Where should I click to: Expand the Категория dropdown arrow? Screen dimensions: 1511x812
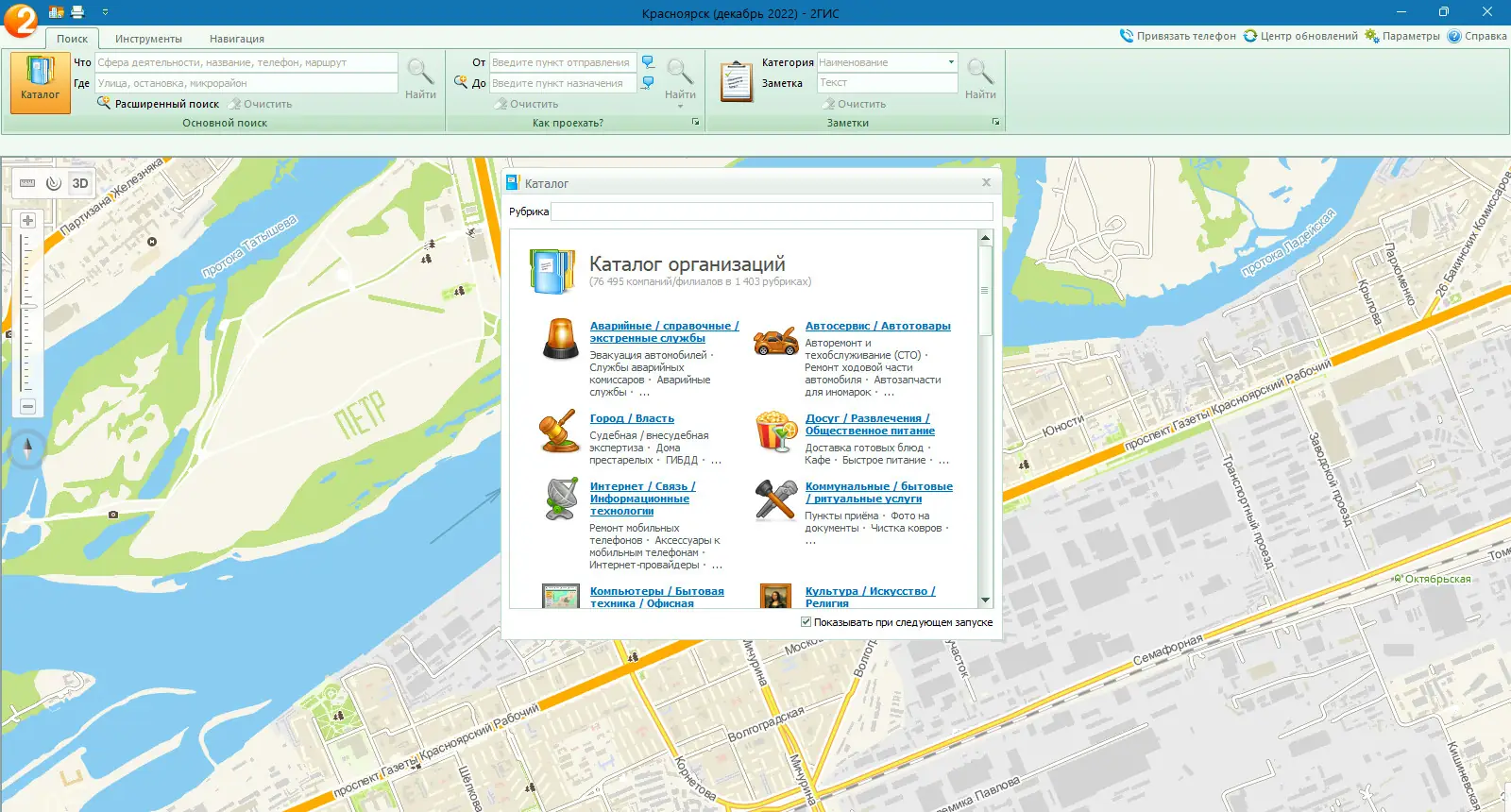[951, 62]
